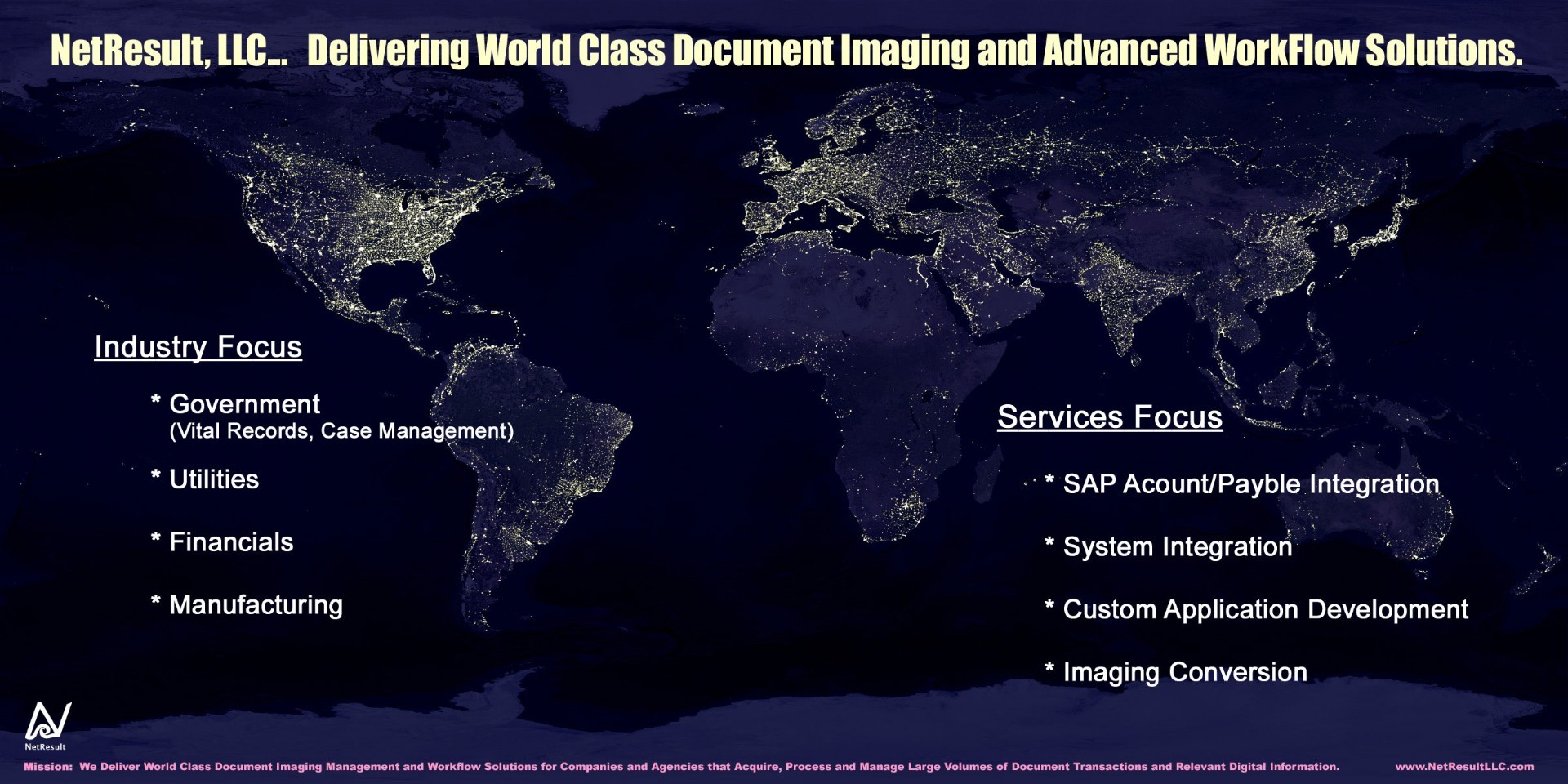Select the Utilities list item
1568x784 pixels.
click(214, 479)
